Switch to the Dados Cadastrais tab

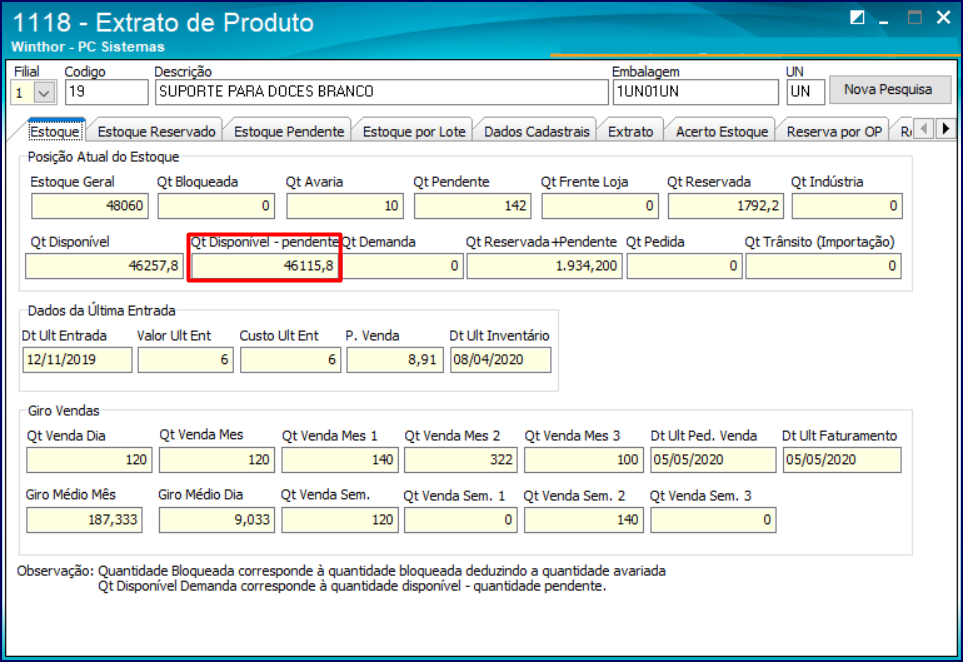click(537, 131)
